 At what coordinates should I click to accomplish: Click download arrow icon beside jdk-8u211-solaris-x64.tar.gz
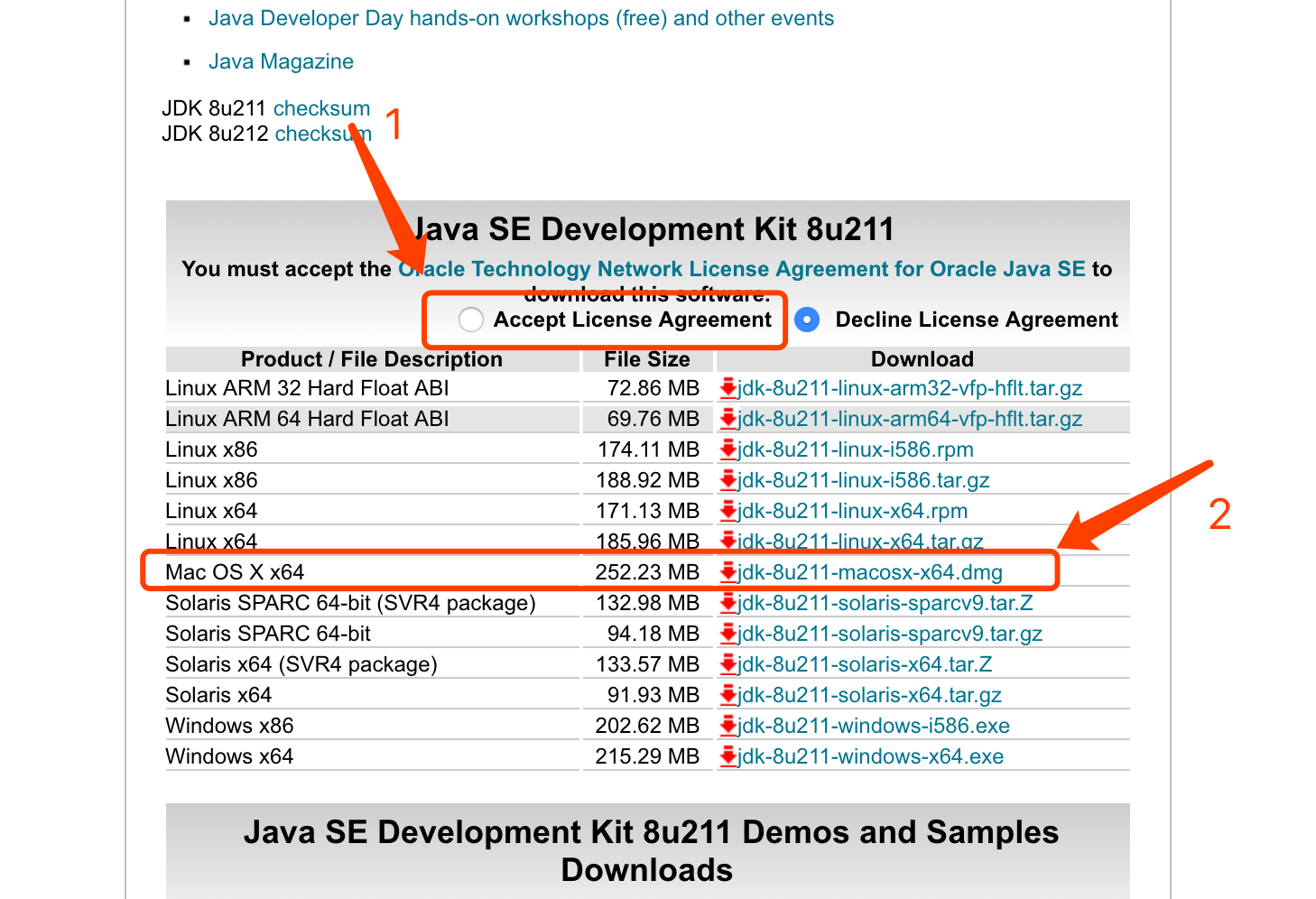pos(728,696)
